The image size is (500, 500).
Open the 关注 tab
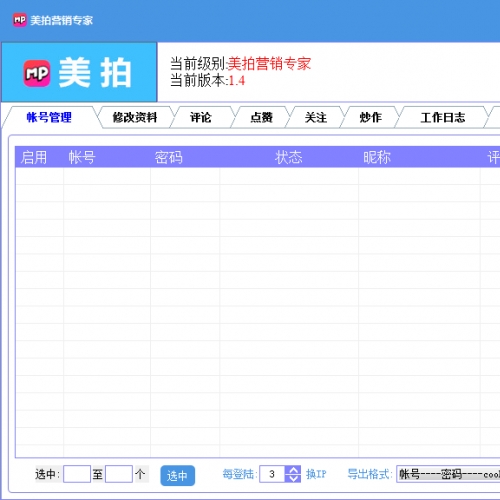316,117
